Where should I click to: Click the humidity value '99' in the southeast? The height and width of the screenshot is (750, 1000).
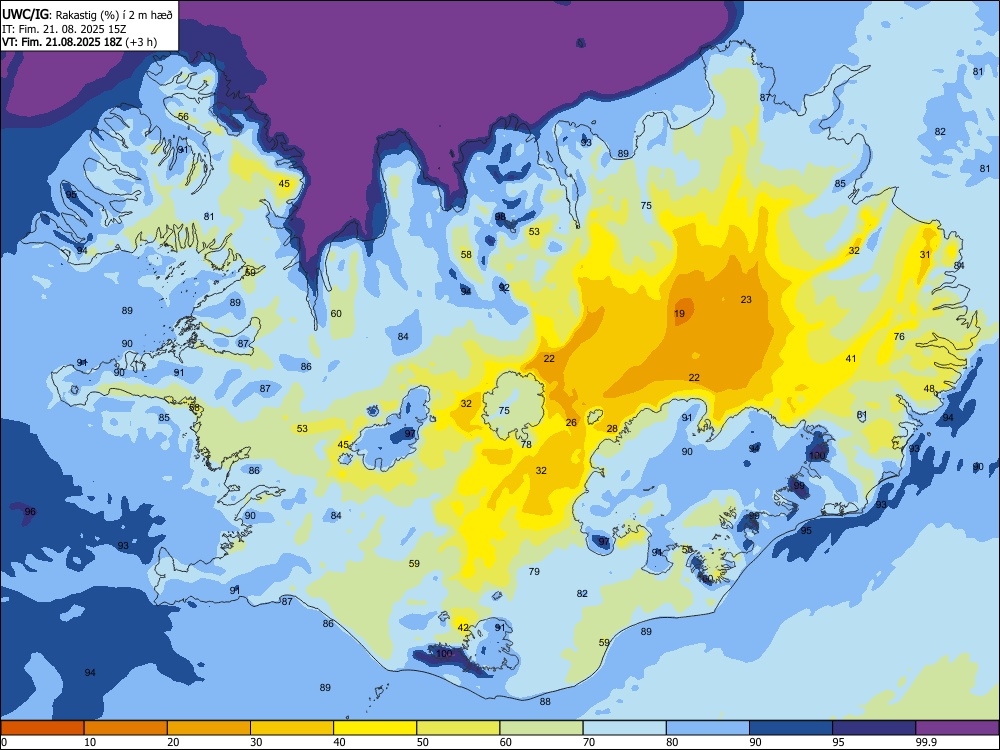pyautogui.click(x=799, y=485)
